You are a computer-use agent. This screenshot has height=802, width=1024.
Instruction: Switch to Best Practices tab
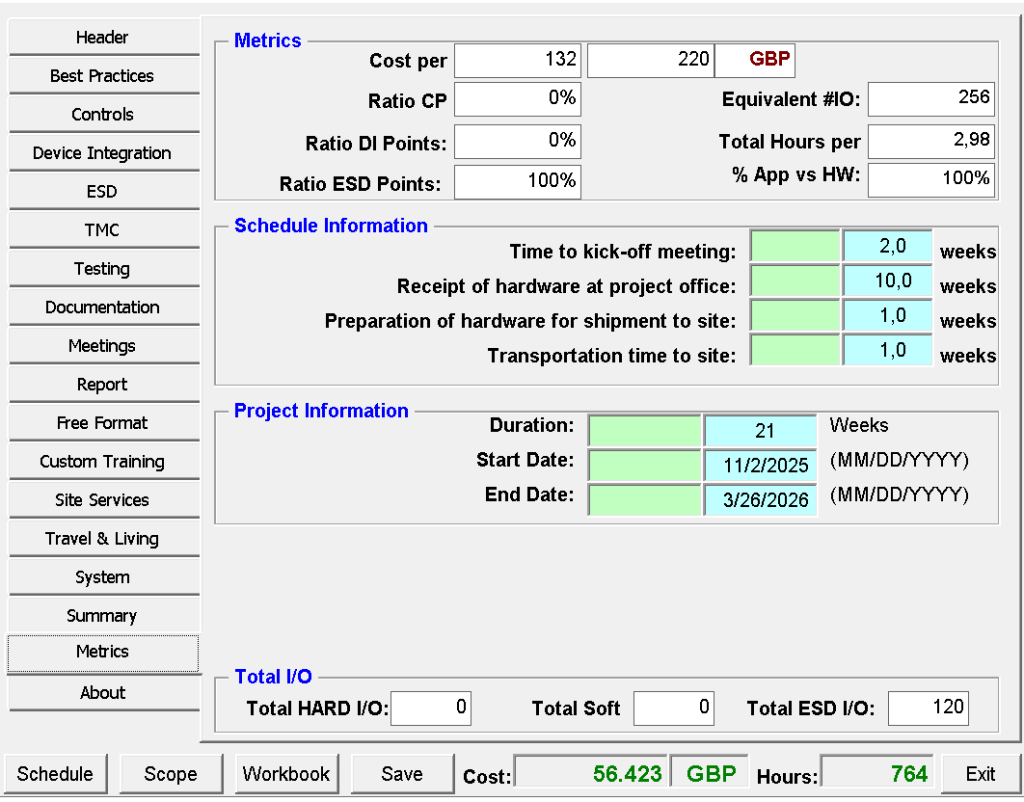[x=103, y=76]
